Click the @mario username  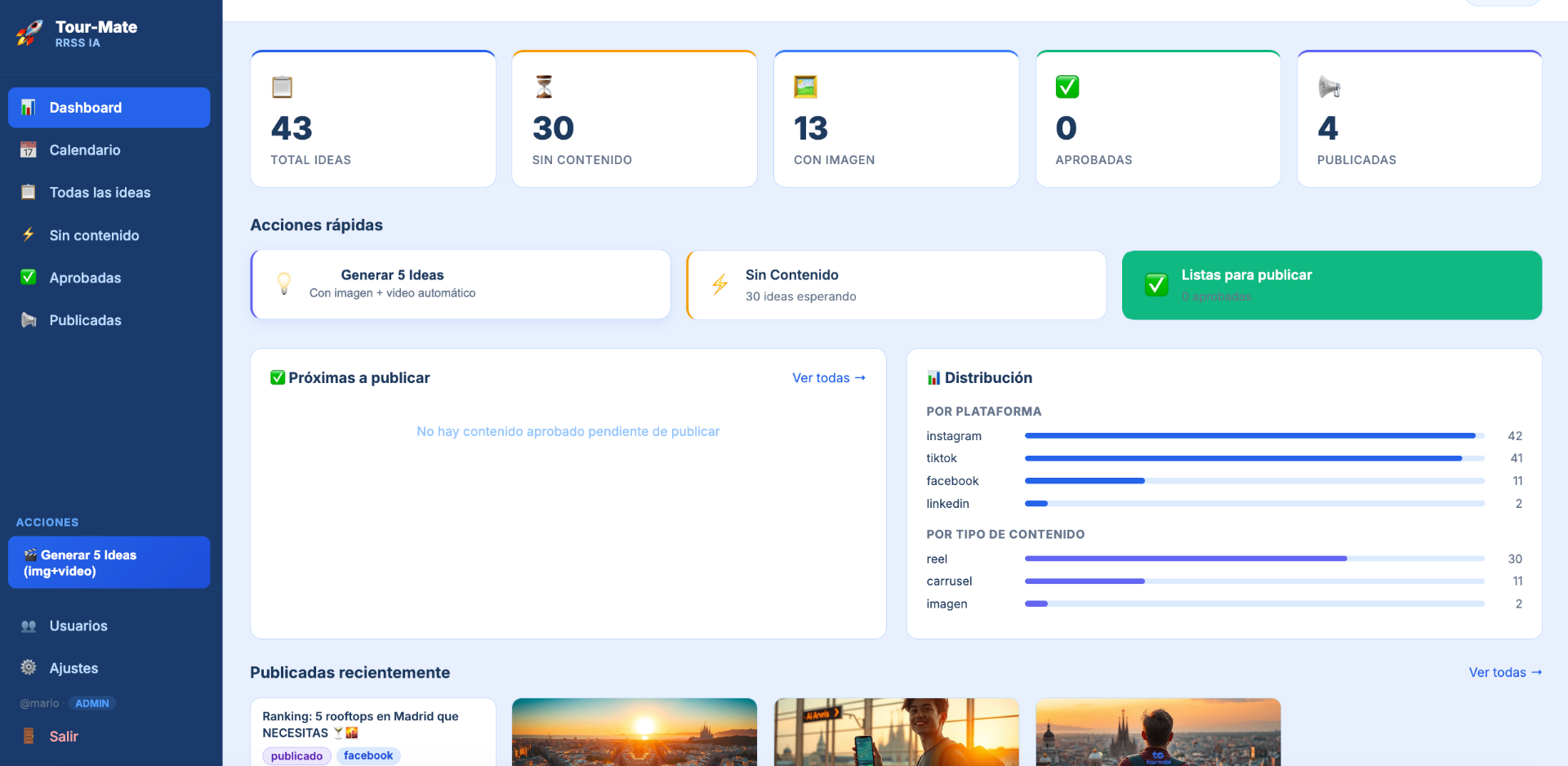point(40,703)
